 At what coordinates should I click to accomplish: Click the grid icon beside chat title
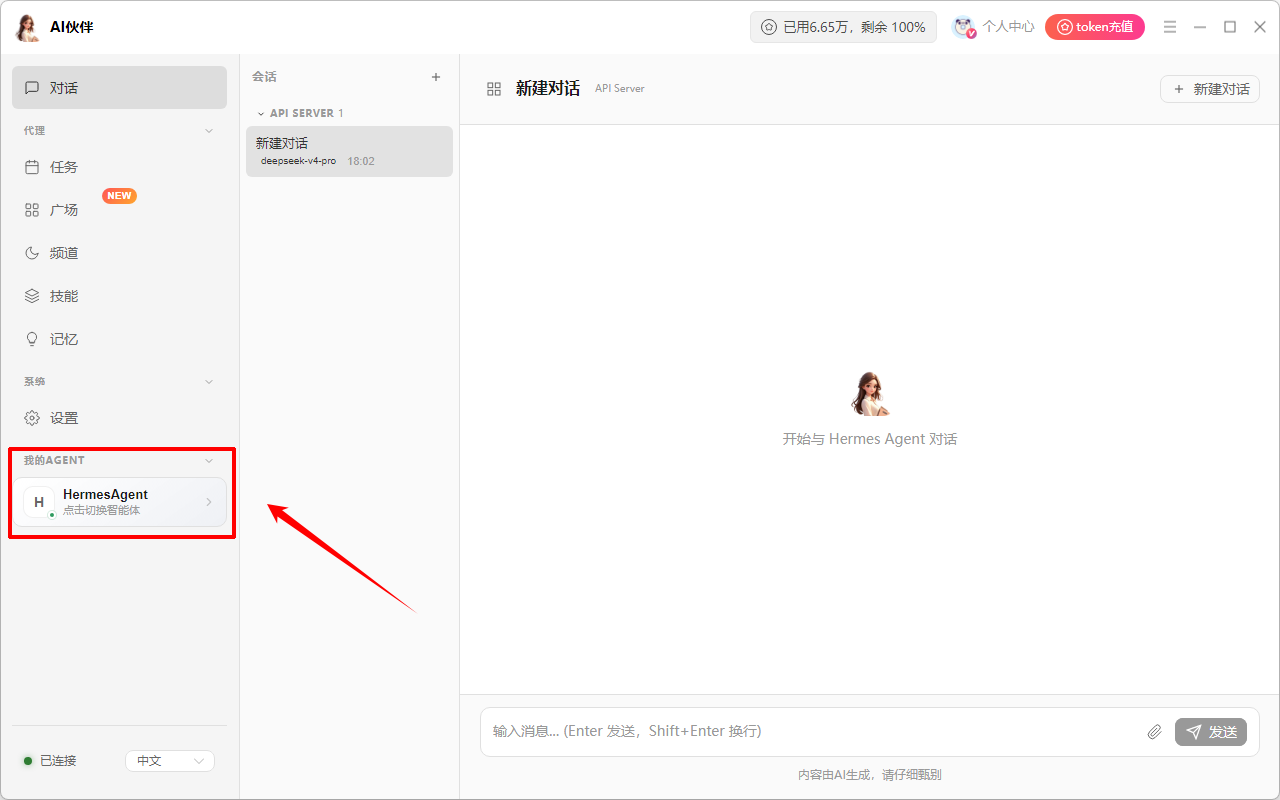coord(494,89)
